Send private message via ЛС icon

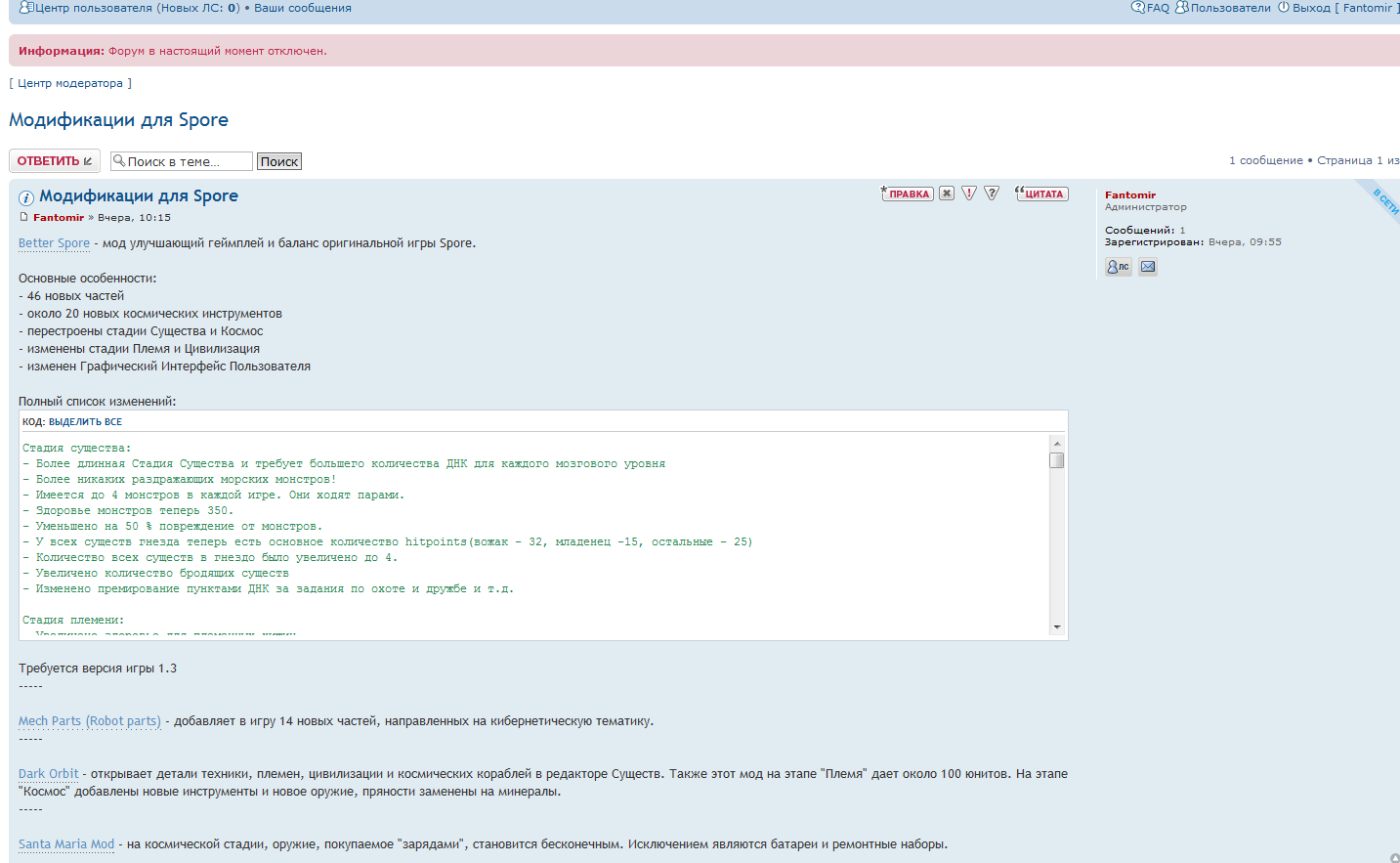tap(1119, 267)
